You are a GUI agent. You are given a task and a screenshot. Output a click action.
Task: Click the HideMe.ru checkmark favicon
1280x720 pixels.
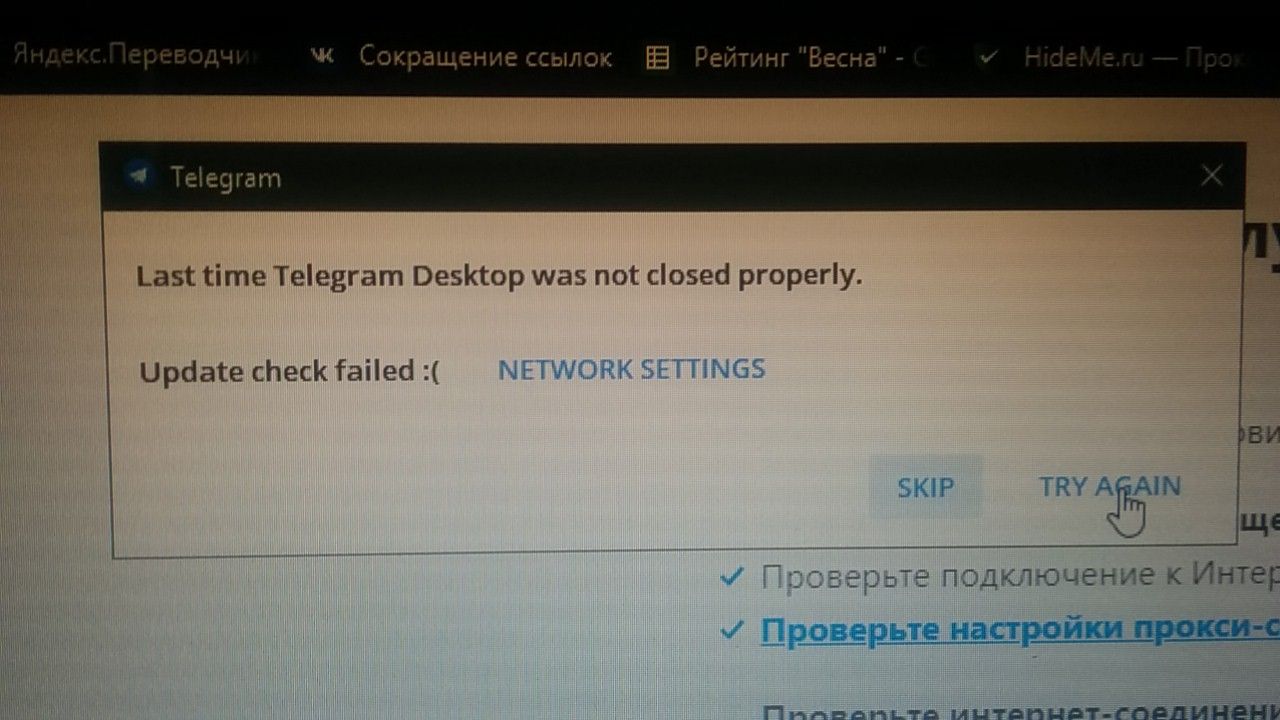988,59
